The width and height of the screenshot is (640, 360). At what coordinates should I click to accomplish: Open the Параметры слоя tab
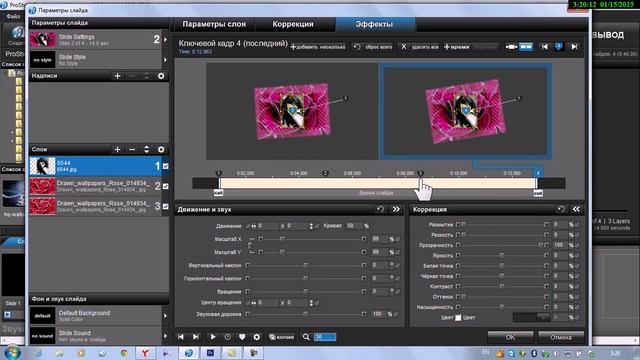(x=214, y=24)
